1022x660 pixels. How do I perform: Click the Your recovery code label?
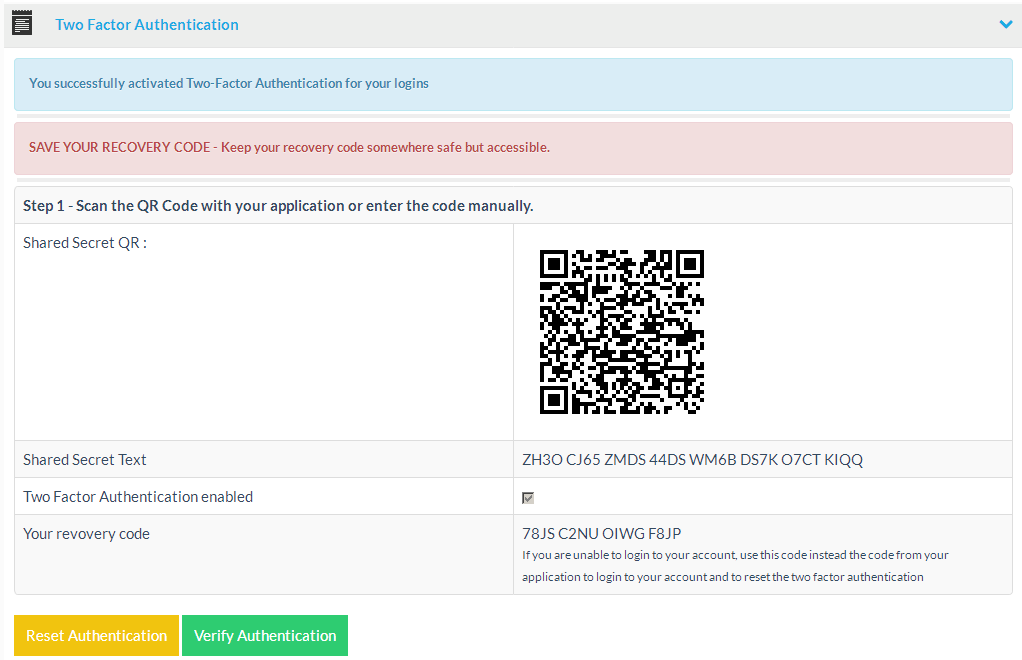click(86, 534)
